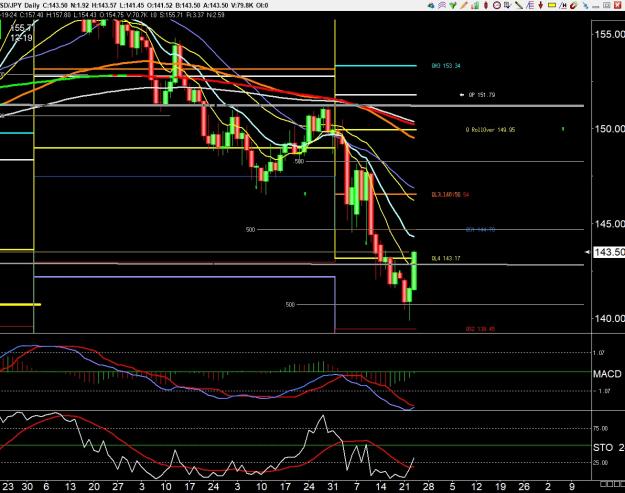Click the 140.00 price axis label

pyautogui.click(x=609, y=318)
